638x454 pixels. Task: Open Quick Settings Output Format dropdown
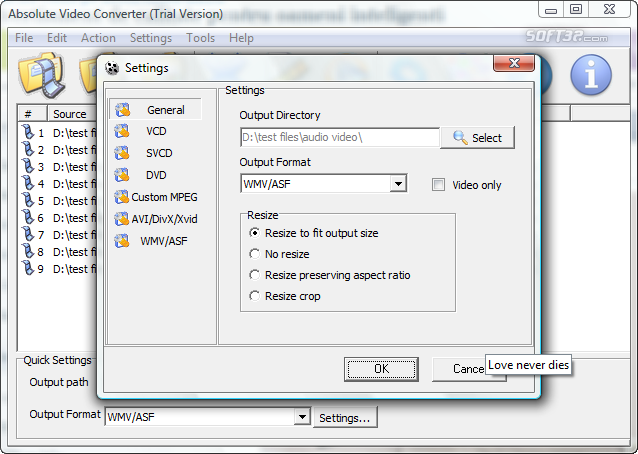point(302,417)
